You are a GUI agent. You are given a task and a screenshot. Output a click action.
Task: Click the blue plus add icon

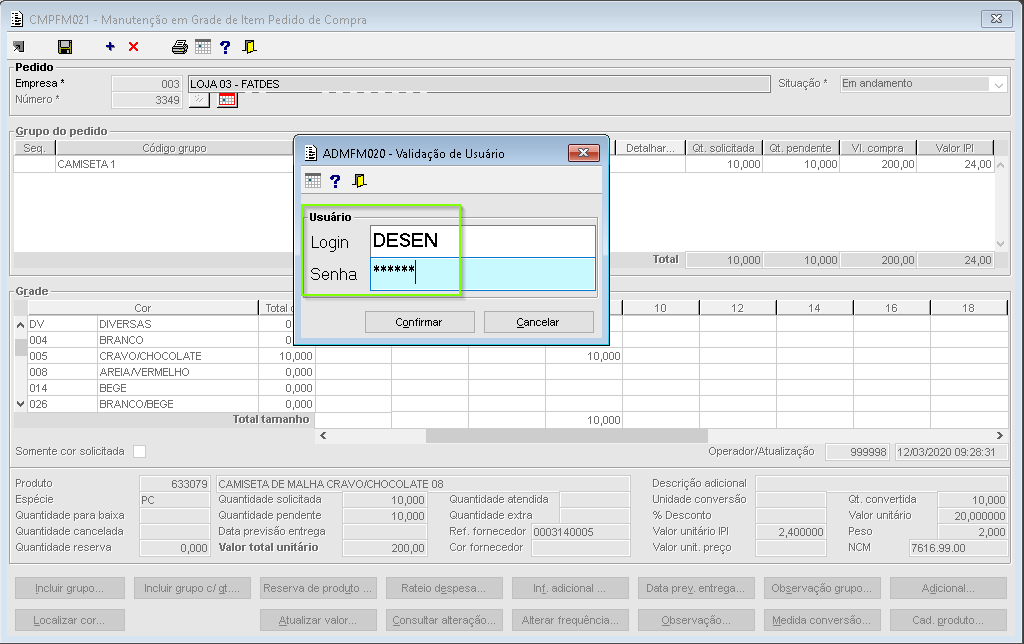point(110,47)
